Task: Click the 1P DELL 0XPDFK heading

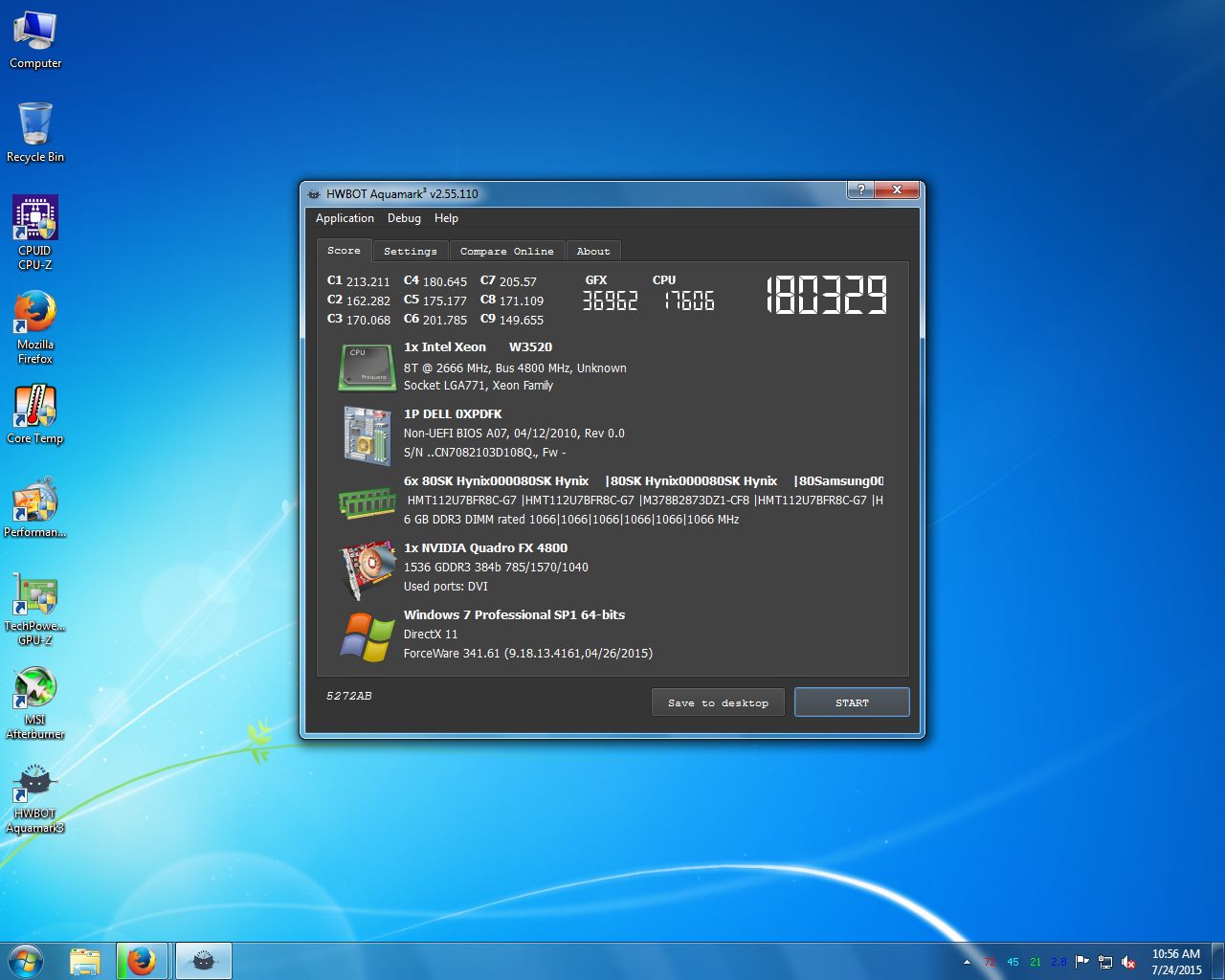Action: 453,414
